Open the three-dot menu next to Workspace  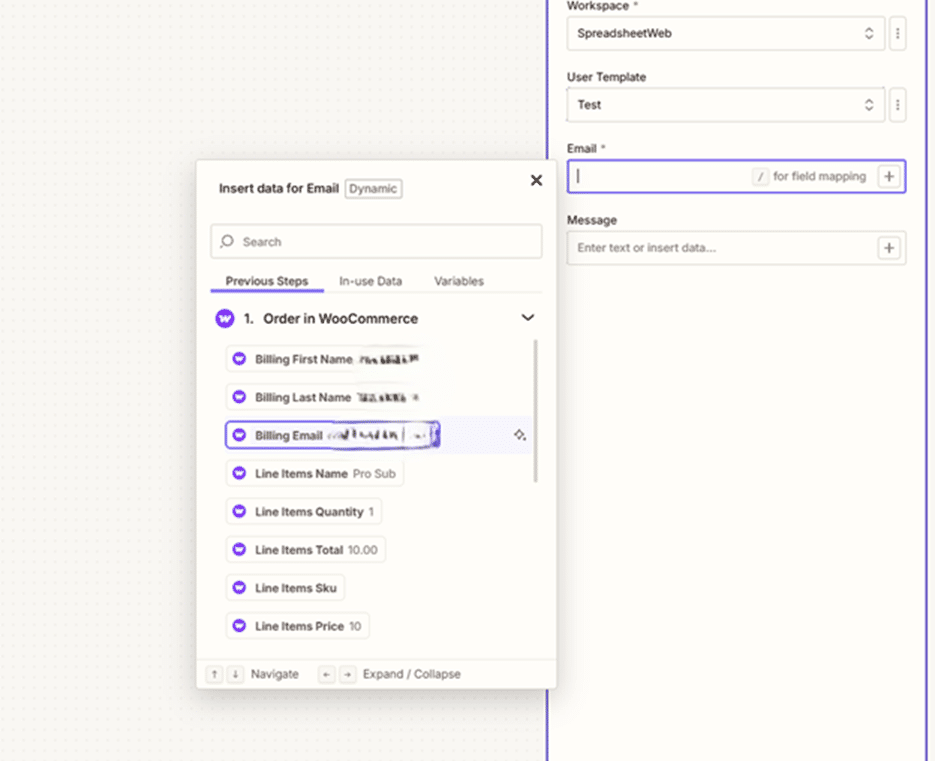pyautogui.click(x=897, y=33)
